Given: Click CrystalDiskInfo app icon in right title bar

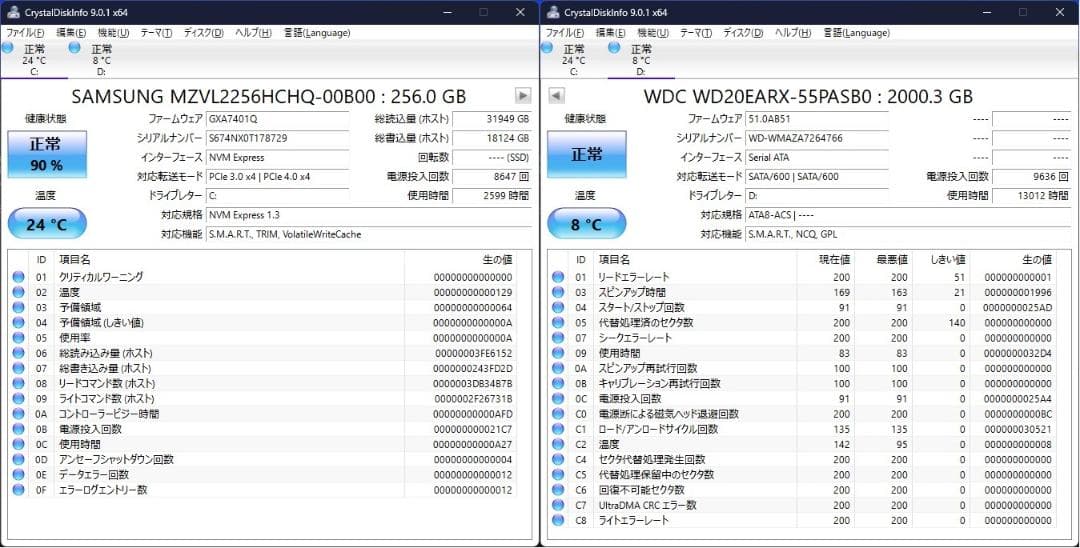Looking at the screenshot, I should (552, 12).
